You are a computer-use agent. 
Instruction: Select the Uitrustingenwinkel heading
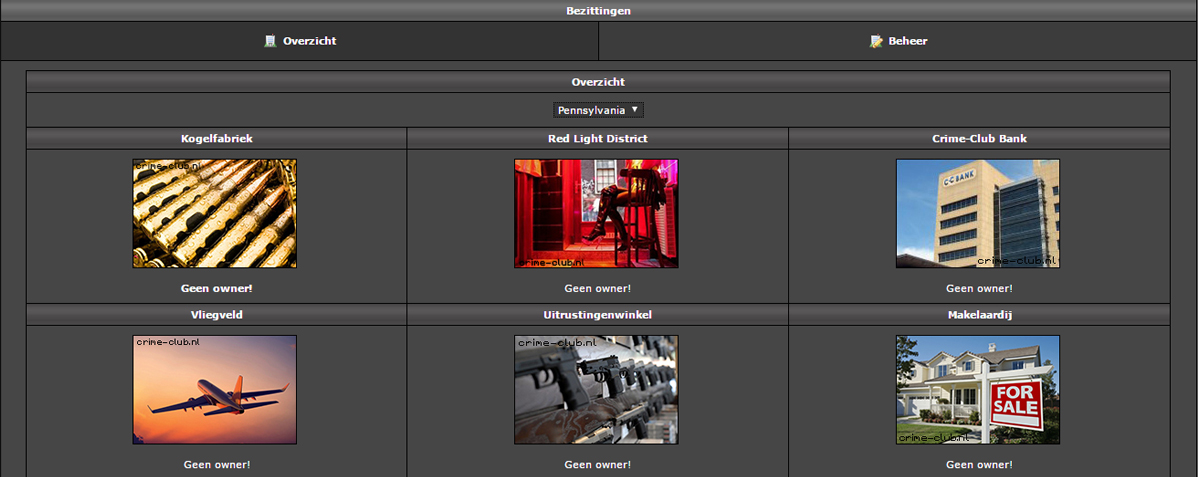pyautogui.click(x=597, y=314)
